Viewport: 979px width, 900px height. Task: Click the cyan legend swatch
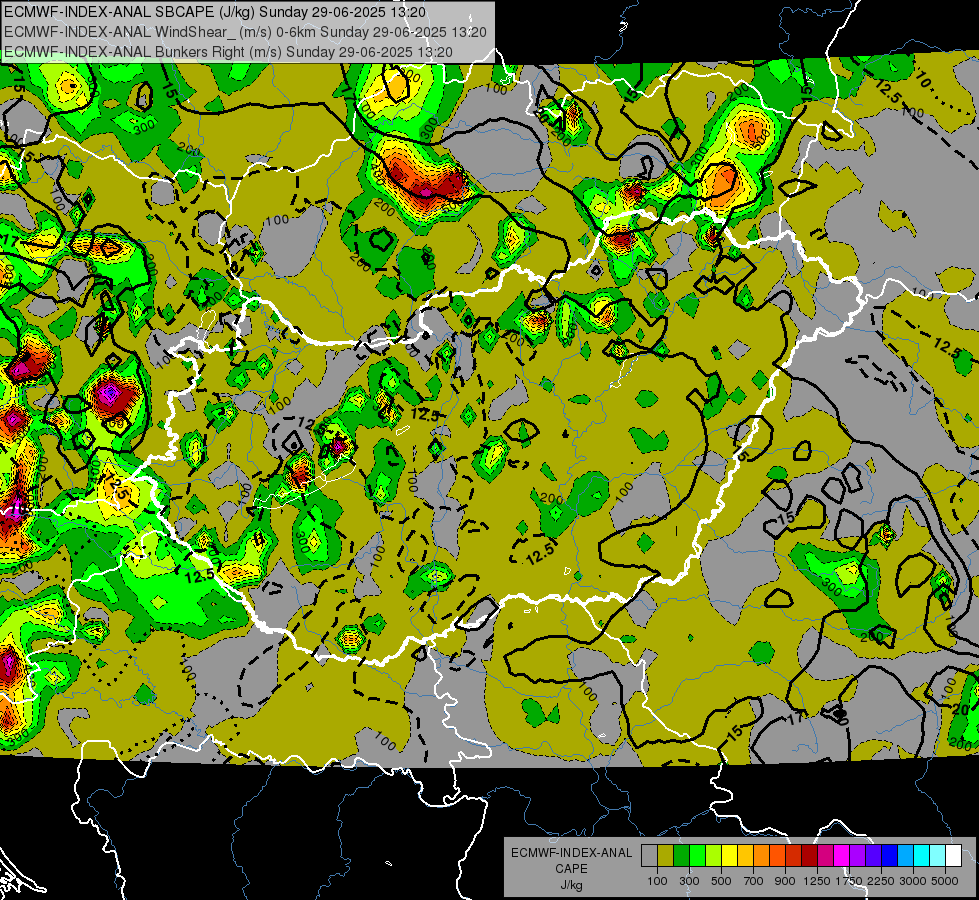pos(922,856)
